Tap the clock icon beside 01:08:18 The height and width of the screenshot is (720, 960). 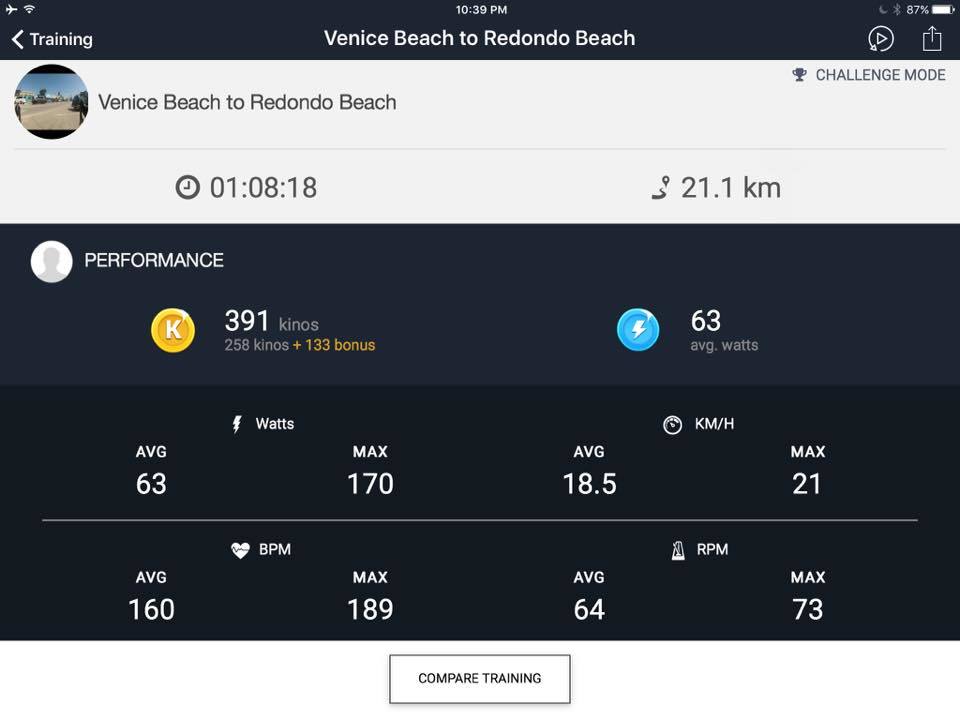187,187
